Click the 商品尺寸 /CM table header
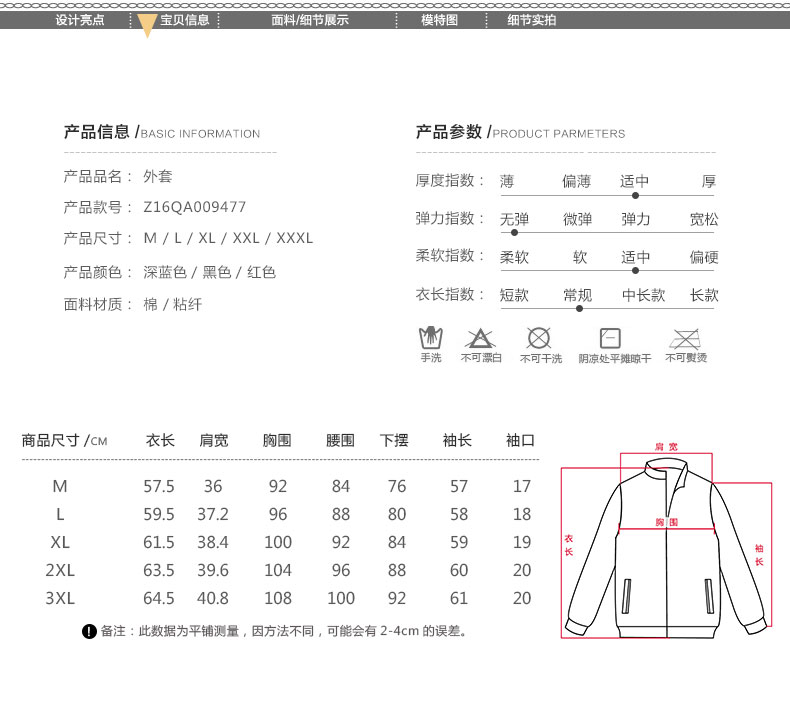 coord(64,440)
